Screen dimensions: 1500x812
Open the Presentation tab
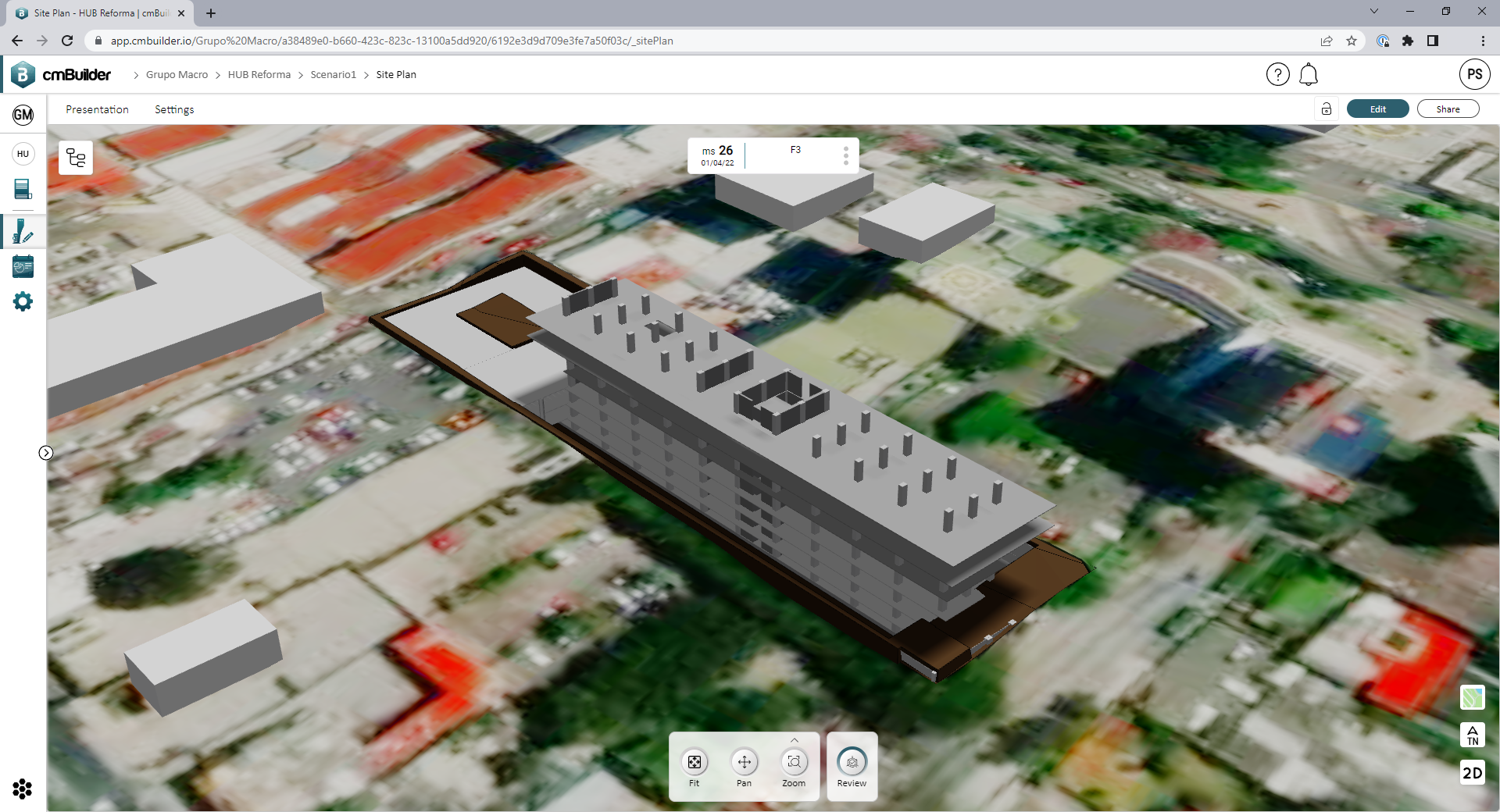(x=97, y=109)
